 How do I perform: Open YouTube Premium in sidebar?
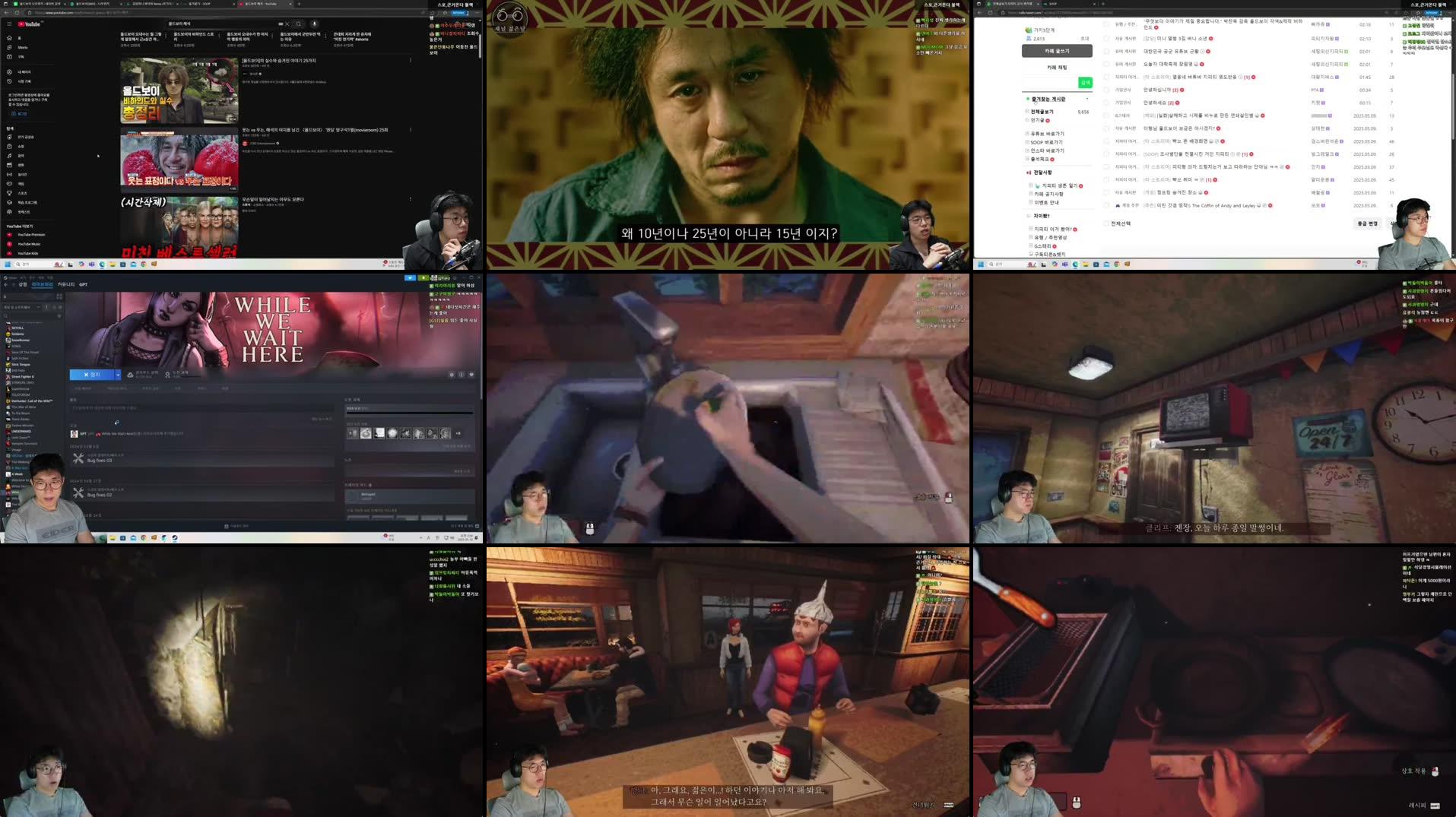click(27, 235)
